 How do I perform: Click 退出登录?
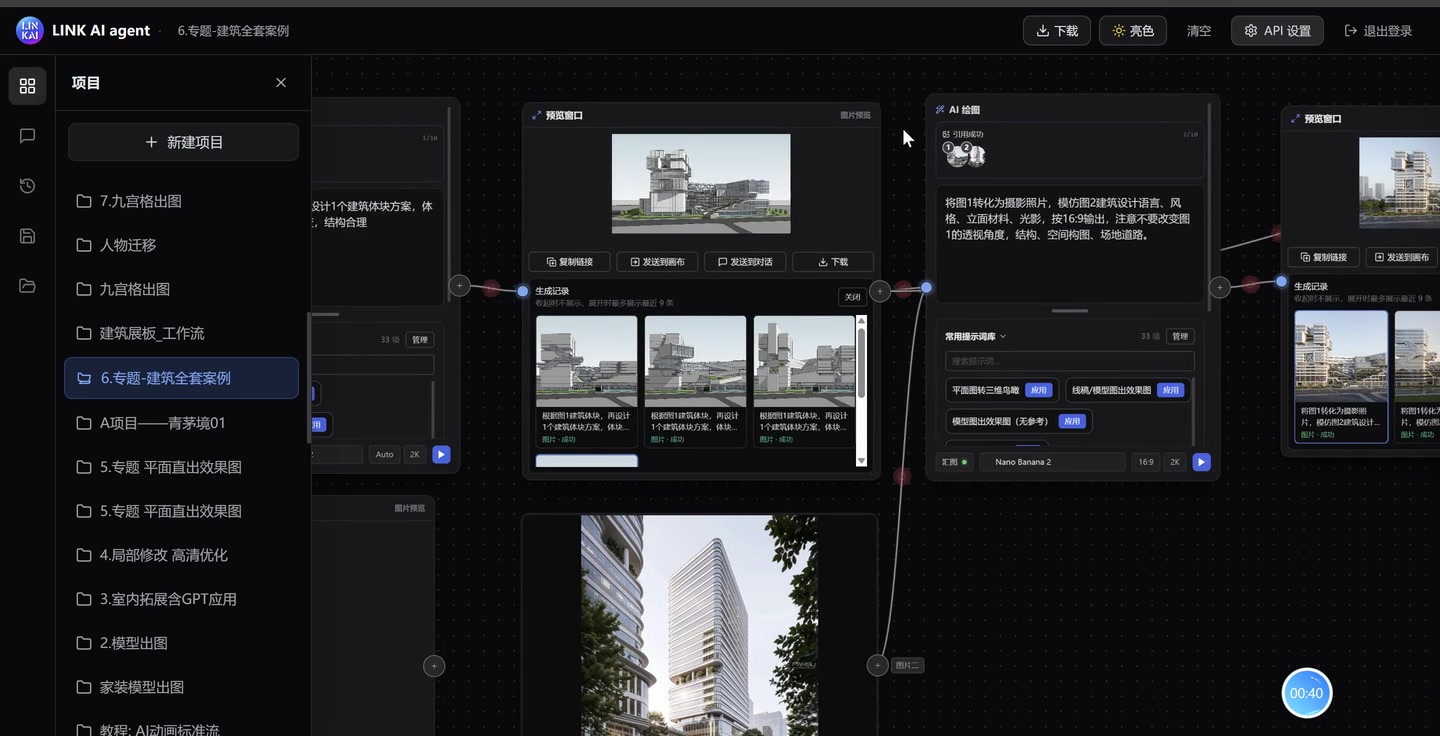[1378, 31]
